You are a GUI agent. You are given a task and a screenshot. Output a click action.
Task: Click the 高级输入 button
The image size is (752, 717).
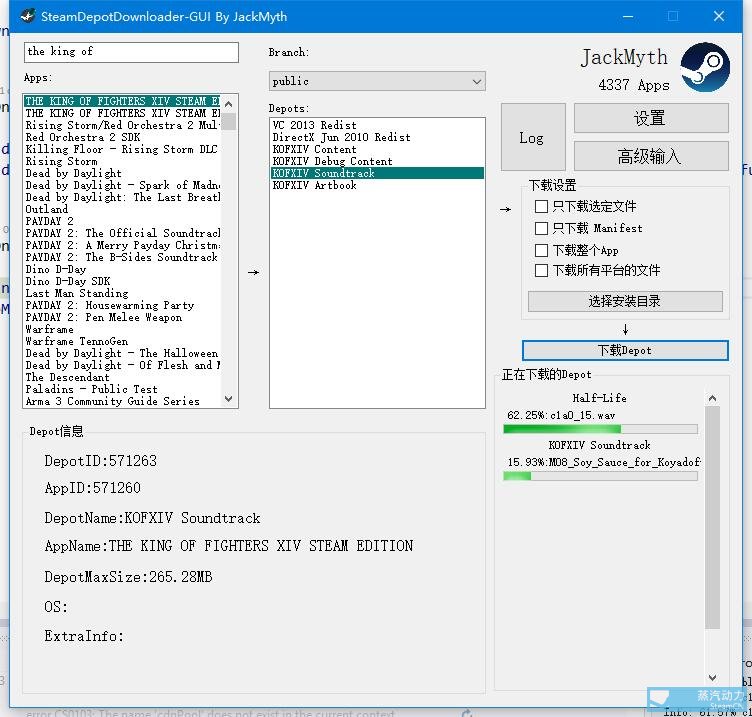point(650,155)
